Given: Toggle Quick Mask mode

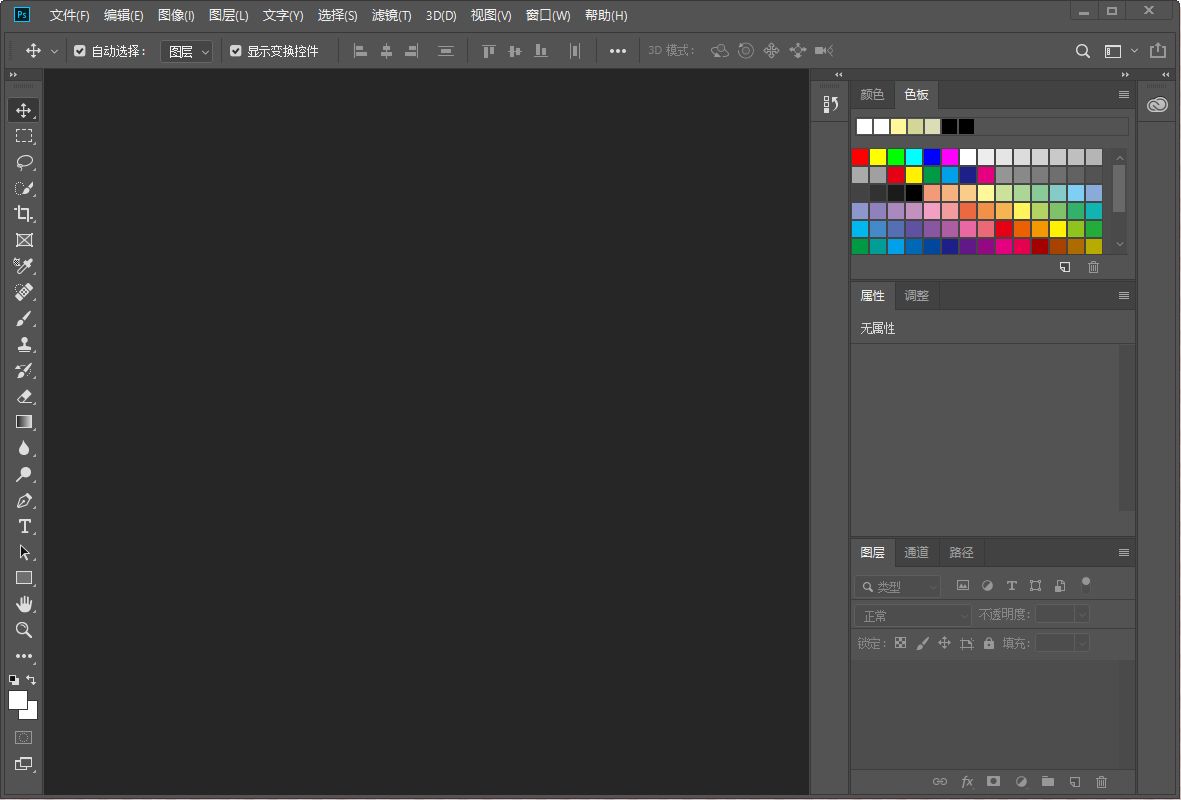Looking at the screenshot, I should tap(24, 737).
